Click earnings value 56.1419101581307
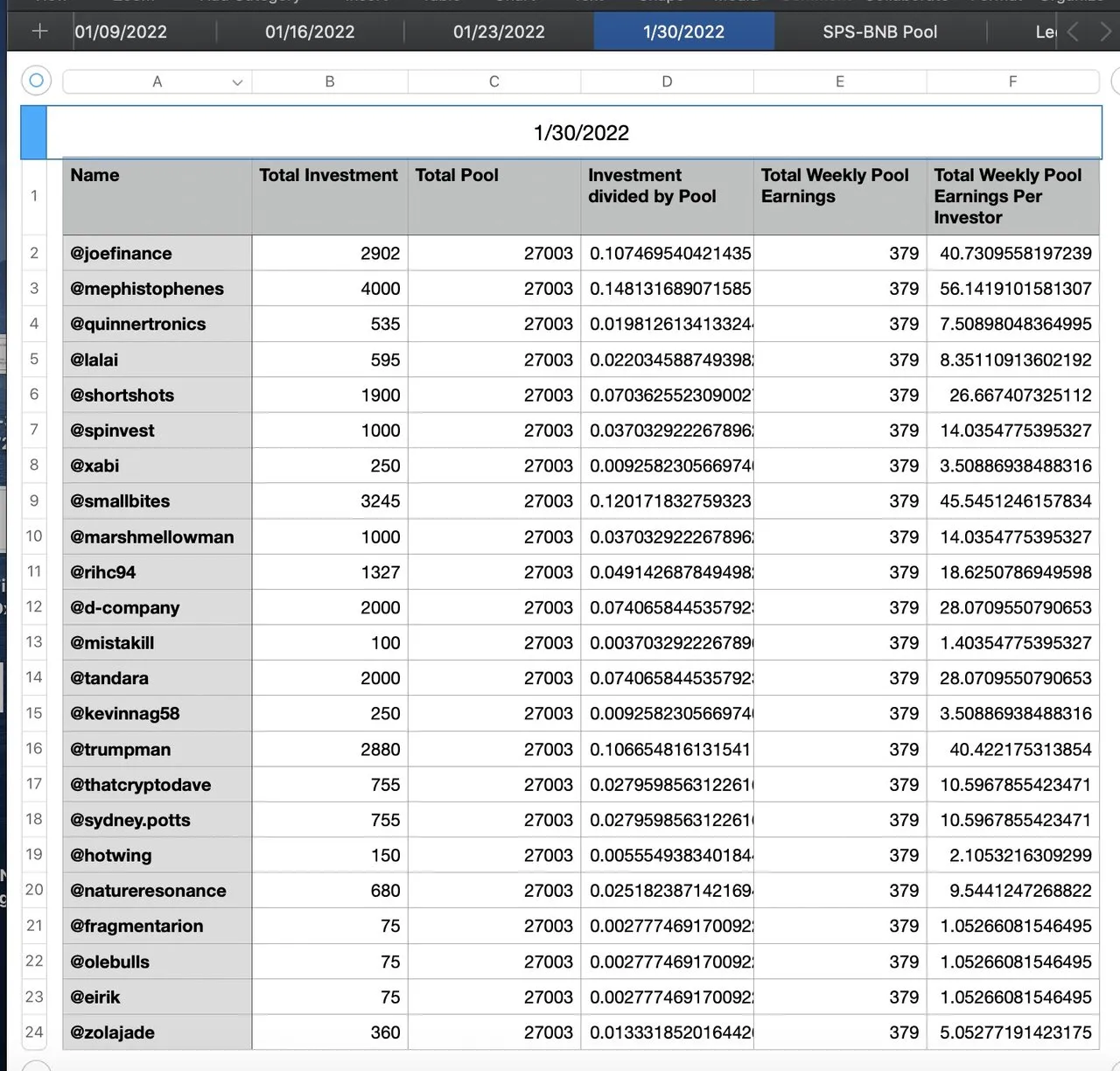1120x1071 pixels. coord(1012,289)
